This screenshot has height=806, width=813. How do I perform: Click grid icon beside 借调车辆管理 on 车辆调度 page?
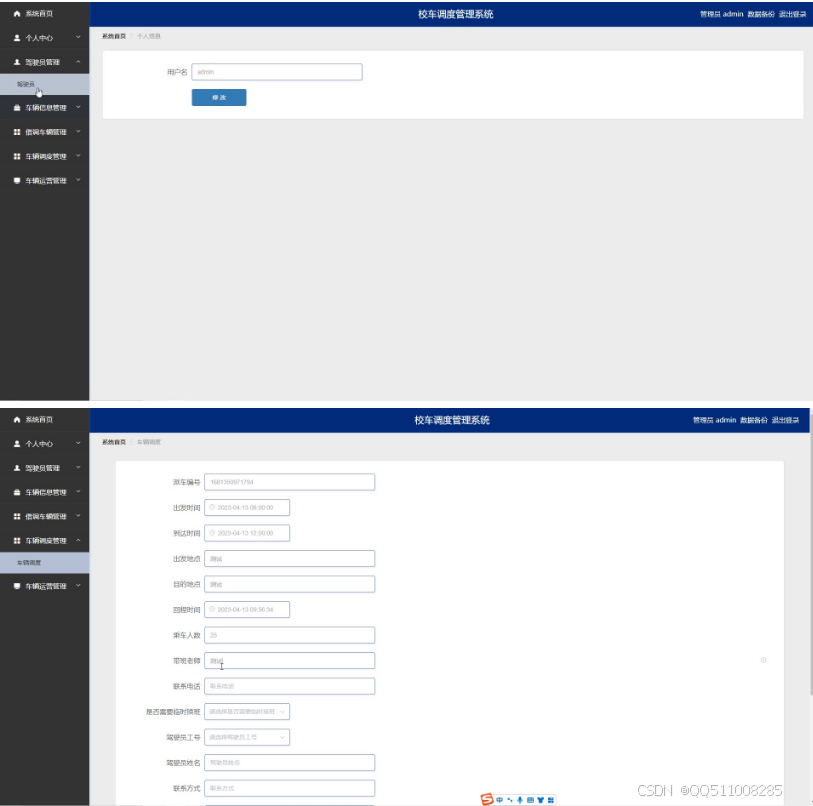coord(17,517)
